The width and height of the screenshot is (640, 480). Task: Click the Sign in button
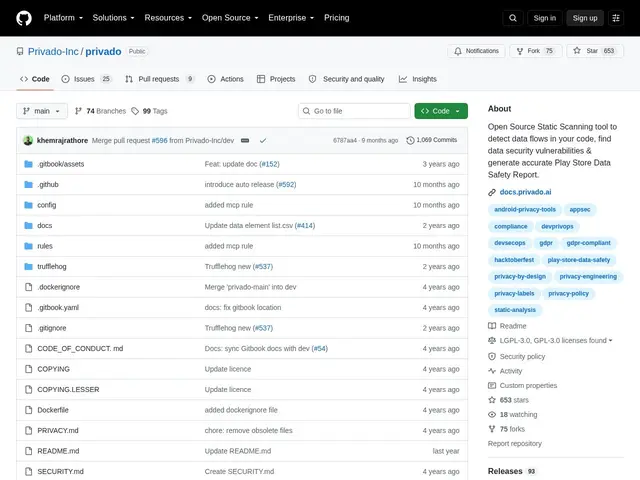544,18
